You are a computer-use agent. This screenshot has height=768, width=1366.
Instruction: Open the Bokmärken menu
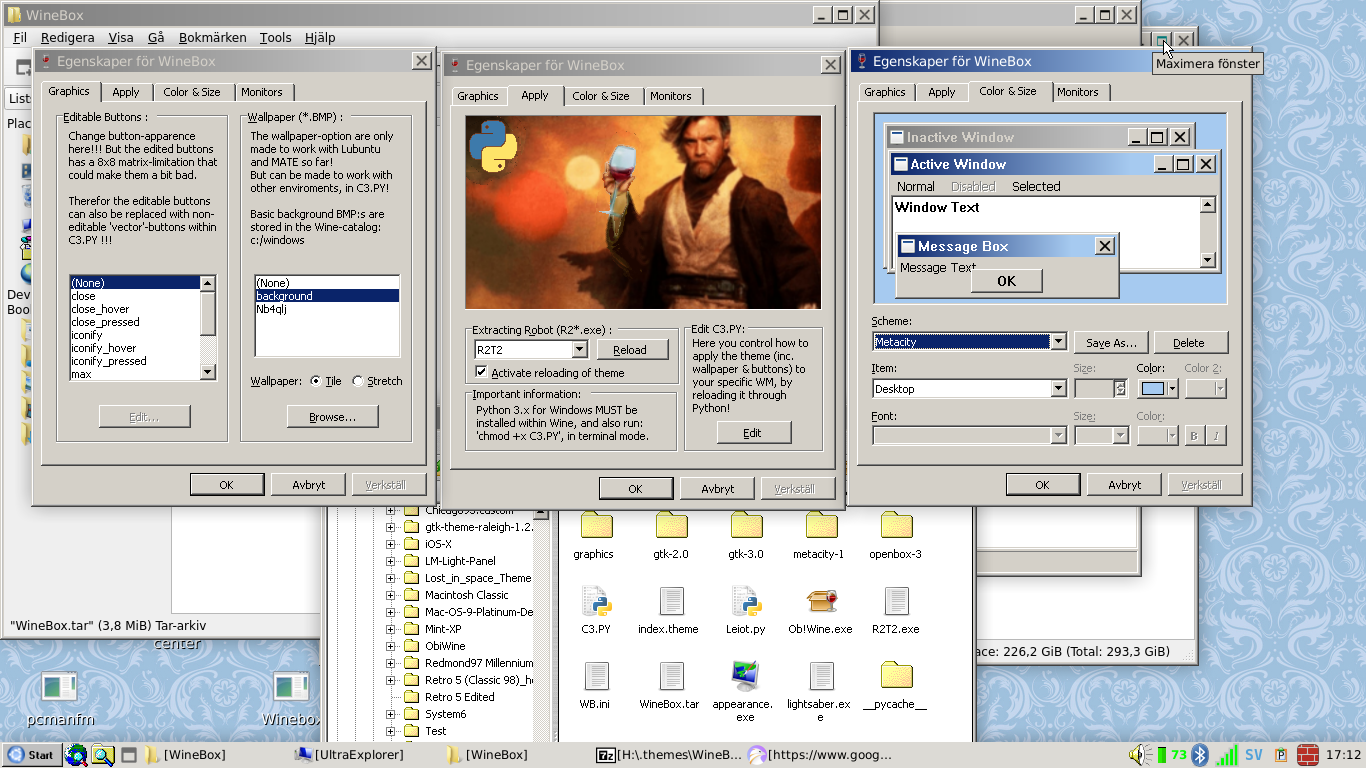[212, 37]
